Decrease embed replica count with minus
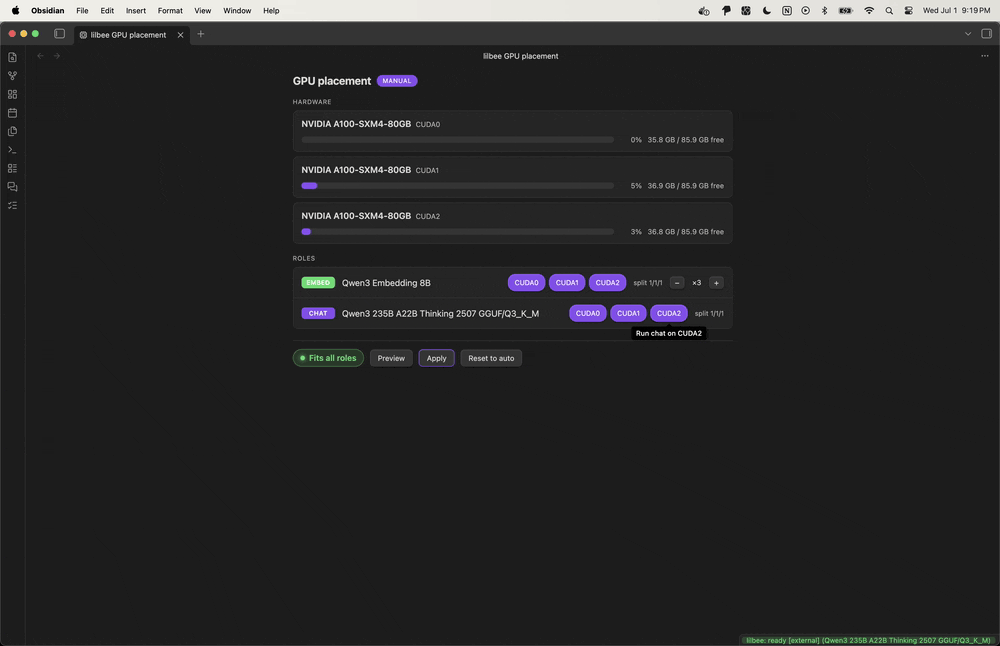The image size is (1000, 646). (x=677, y=283)
